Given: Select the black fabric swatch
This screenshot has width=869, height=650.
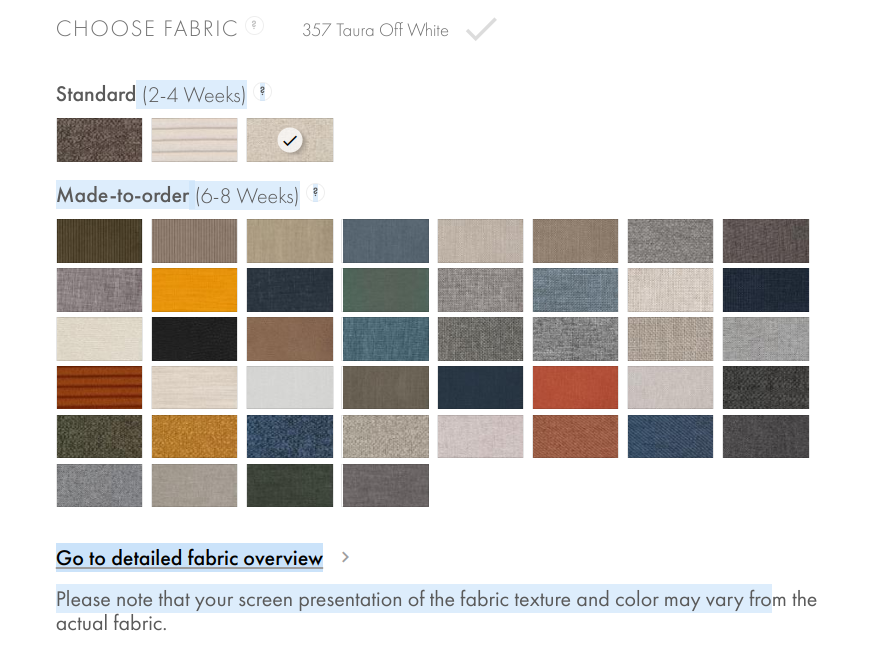Looking at the screenshot, I should click(x=194, y=339).
